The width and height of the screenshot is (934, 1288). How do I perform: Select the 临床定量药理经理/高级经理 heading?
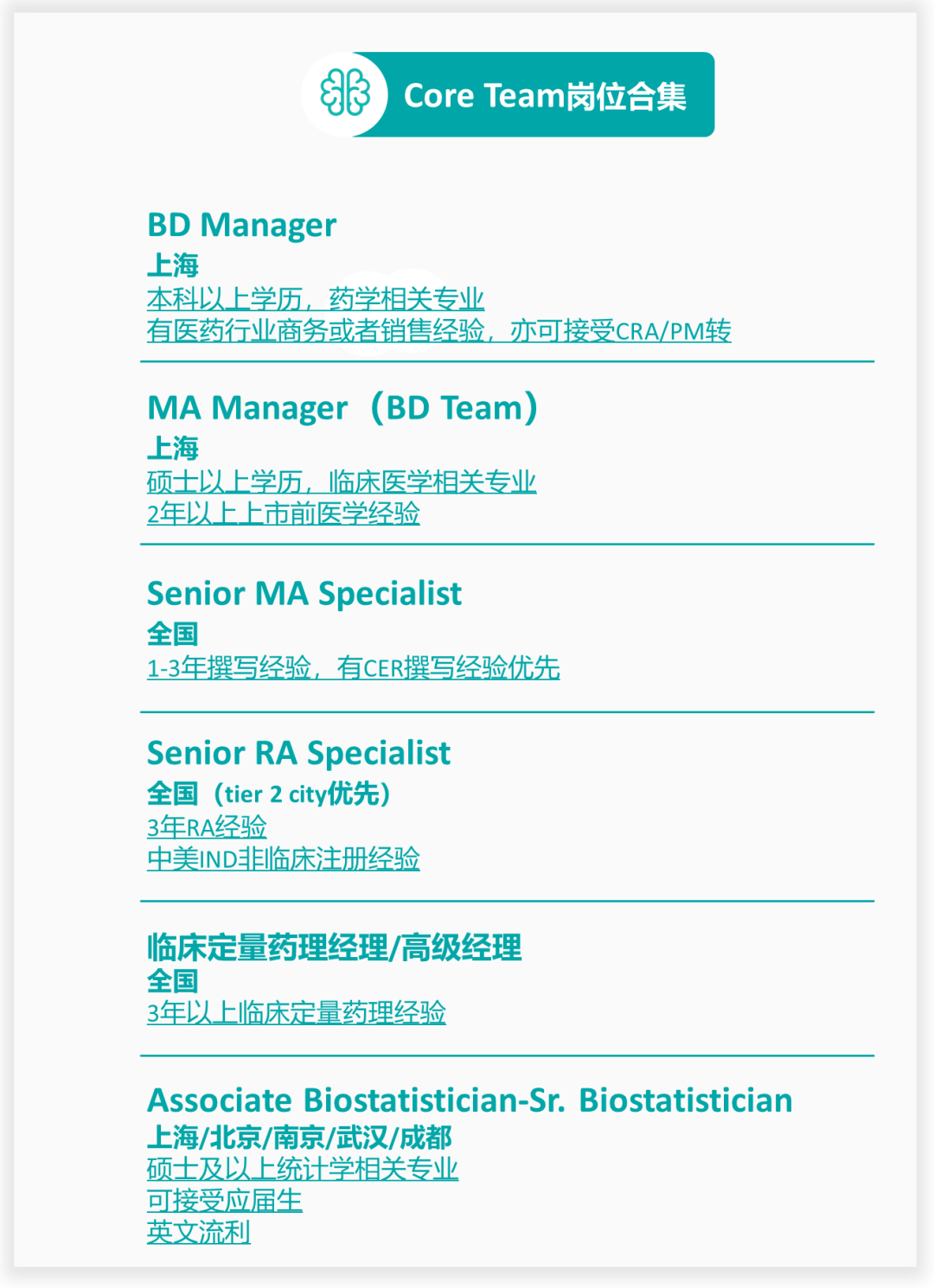[x=335, y=947]
